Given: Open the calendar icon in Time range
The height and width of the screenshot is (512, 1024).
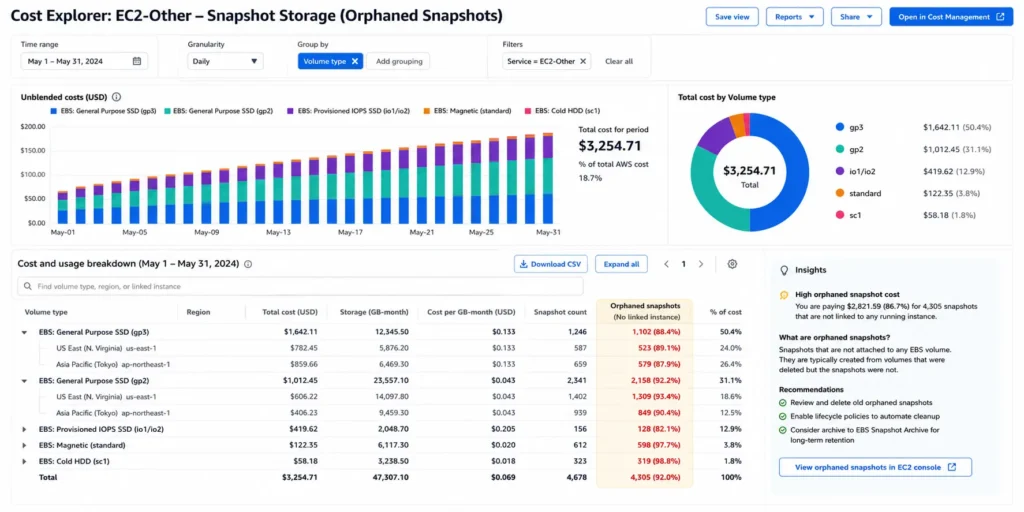Looking at the screenshot, I should (136, 61).
